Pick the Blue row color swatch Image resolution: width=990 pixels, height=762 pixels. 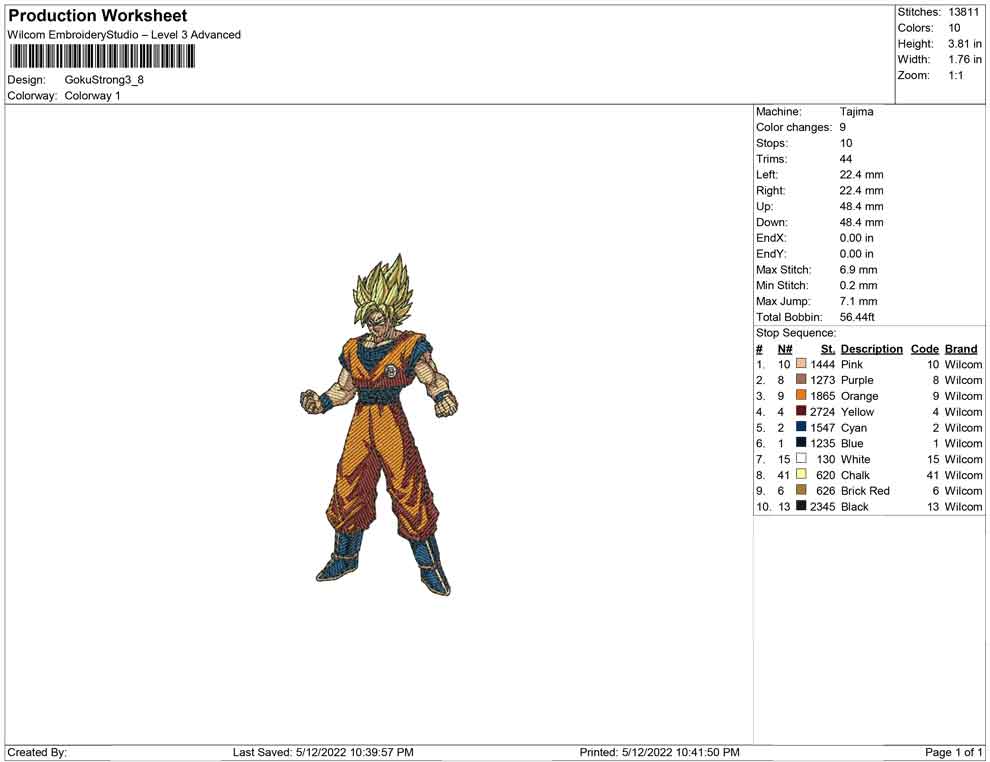(x=801, y=443)
